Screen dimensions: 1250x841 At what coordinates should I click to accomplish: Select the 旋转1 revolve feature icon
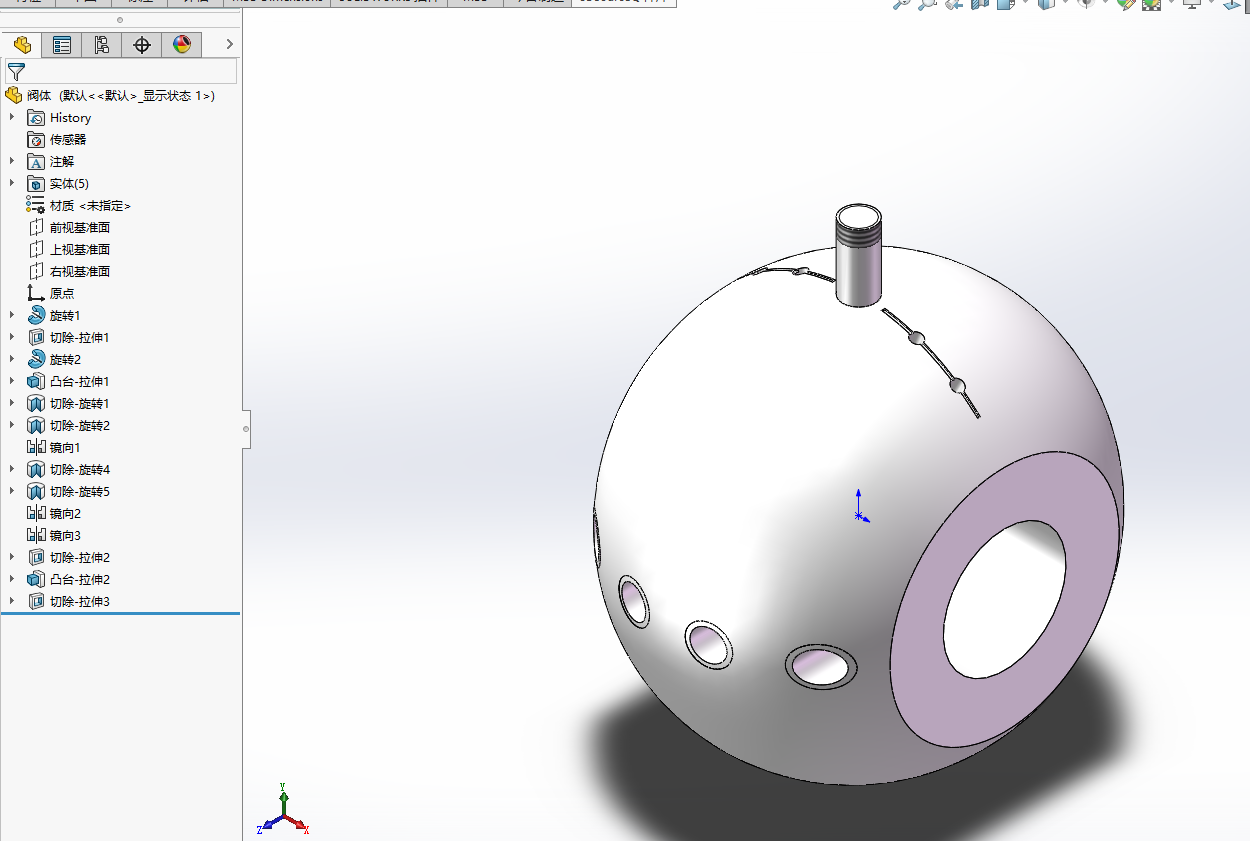(x=36, y=316)
